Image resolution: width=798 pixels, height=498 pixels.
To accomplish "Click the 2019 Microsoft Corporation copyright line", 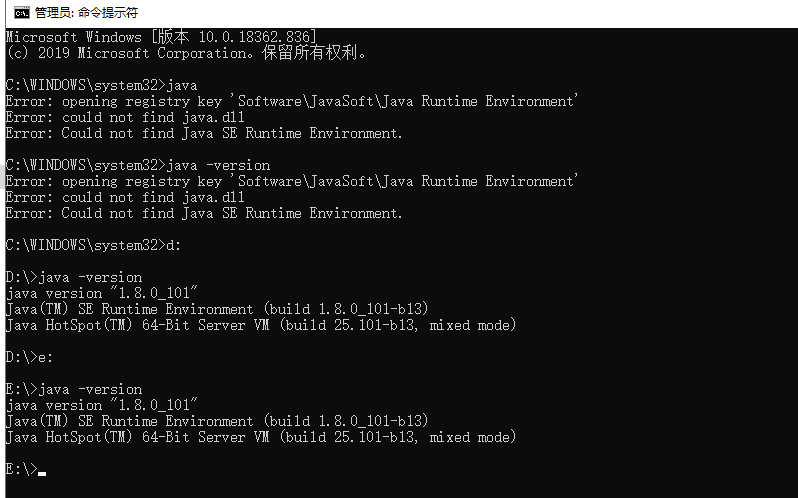I will [x=187, y=53].
